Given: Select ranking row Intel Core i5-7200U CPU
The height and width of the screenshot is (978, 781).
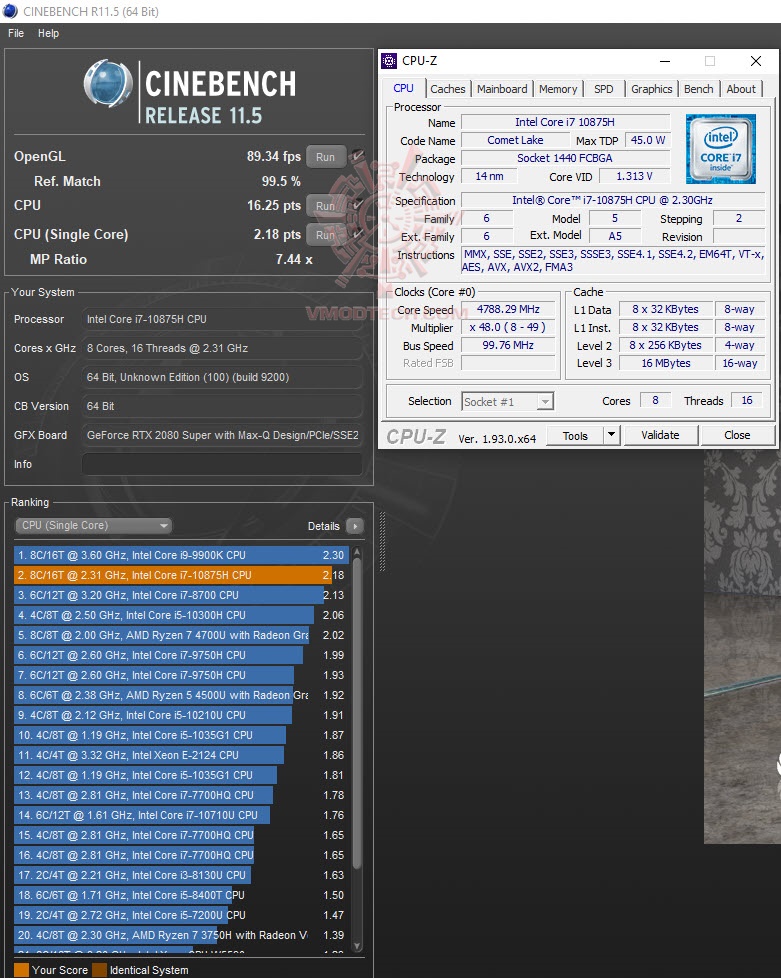Looking at the screenshot, I should [x=181, y=915].
